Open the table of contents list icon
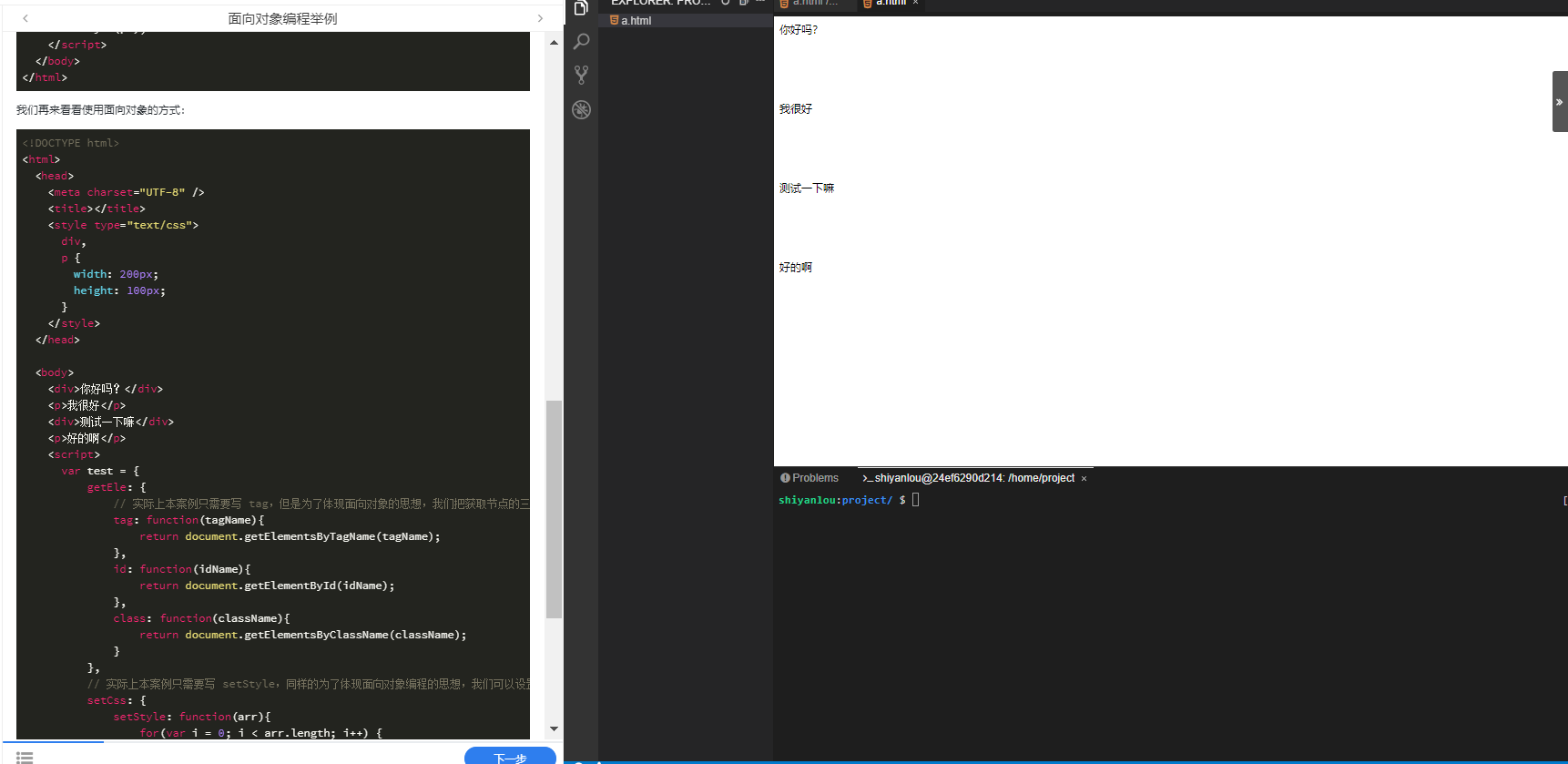Viewport: 1568px width, 764px height. pos(25,757)
